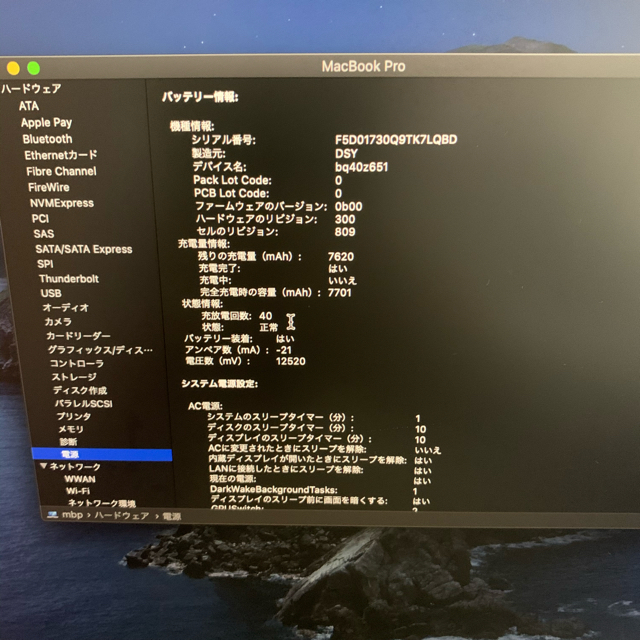Screen dimensions: 640x640
Task: Select ATA in the sidebar
Action: [x=29, y=106]
